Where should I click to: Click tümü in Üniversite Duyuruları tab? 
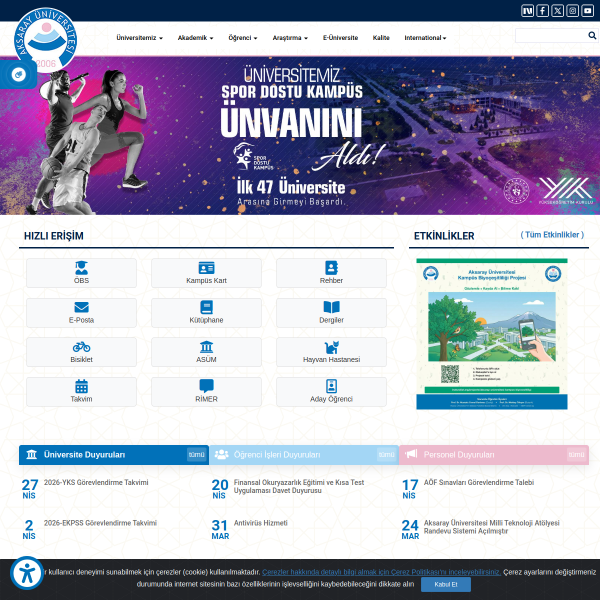coord(196,455)
